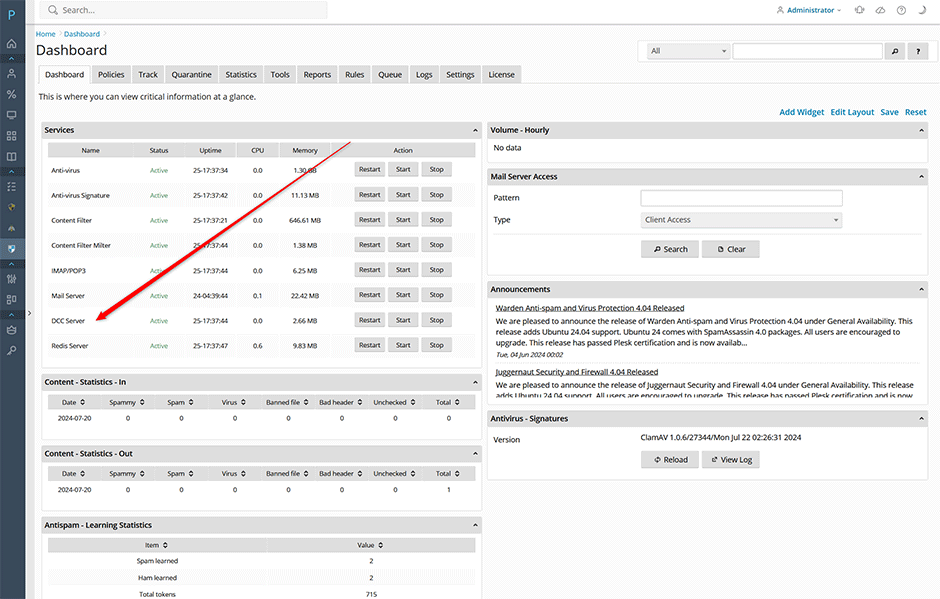
Task: Open the monitor-shaped Domains sidebar icon
Action: point(11,115)
